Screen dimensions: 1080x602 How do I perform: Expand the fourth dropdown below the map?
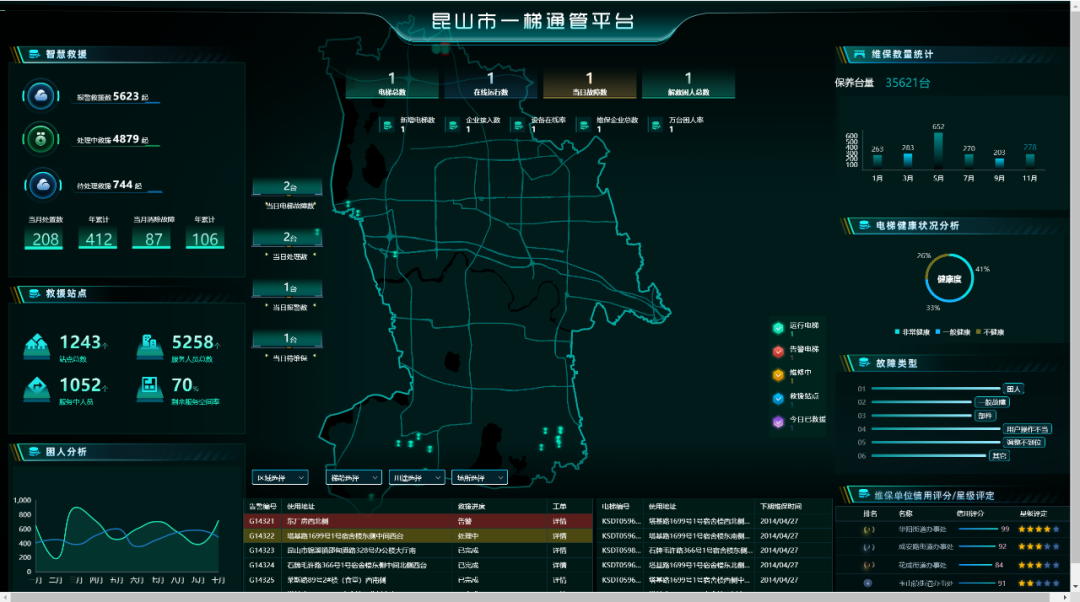(479, 478)
